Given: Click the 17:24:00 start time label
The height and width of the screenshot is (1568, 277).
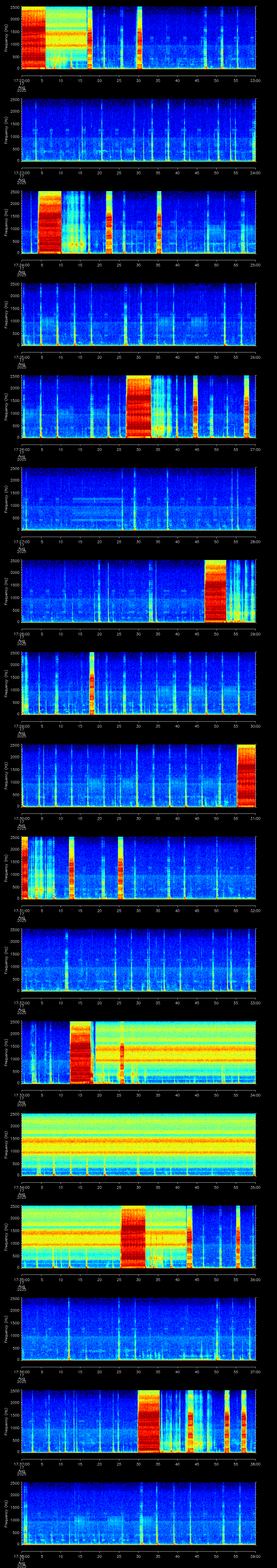Looking at the screenshot, I should point(21,265).
